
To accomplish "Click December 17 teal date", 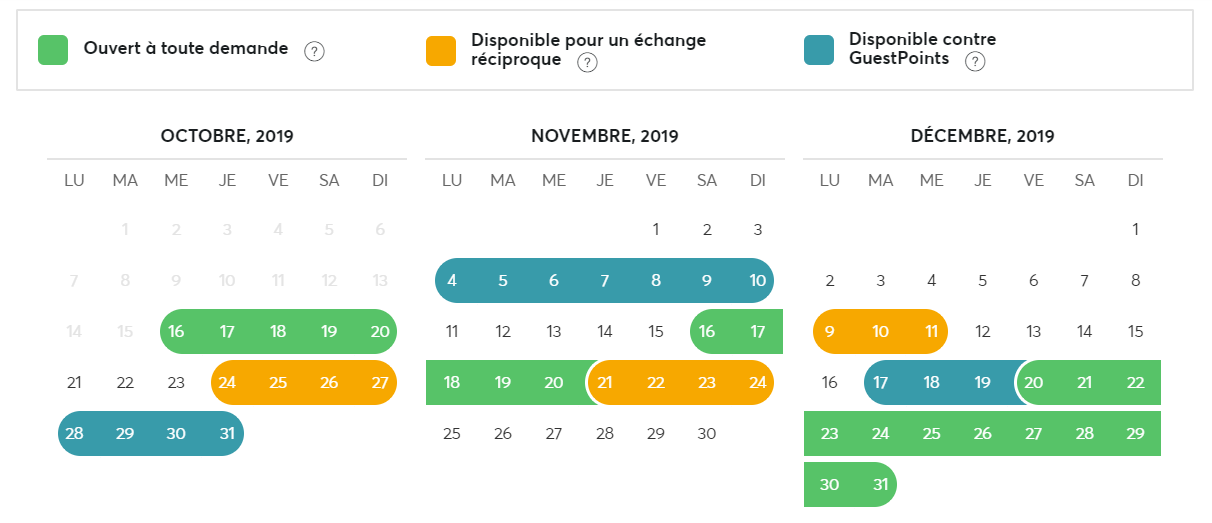I will tap(881, 383).
